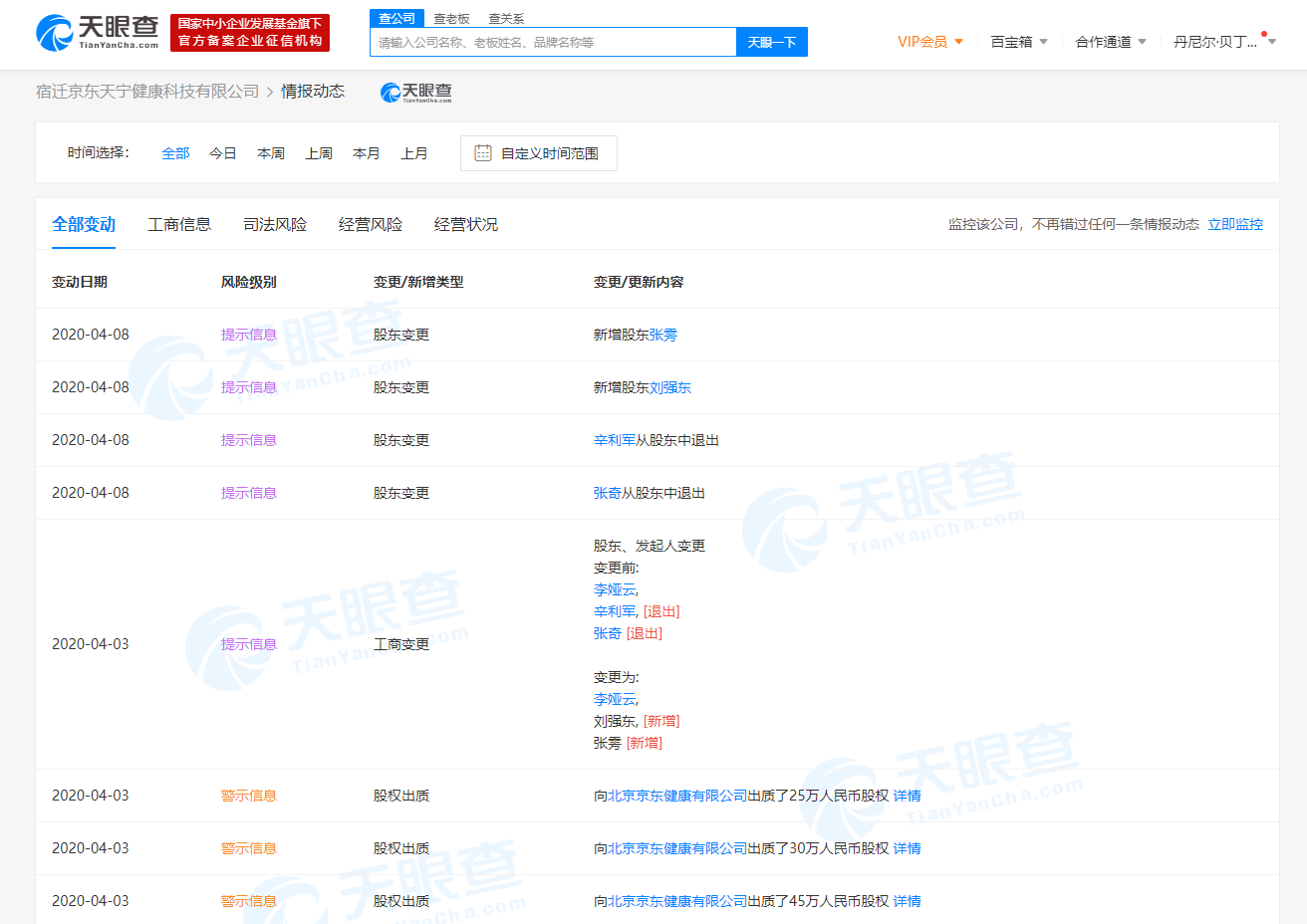Screen dimensions: 1307x924
Task: Click the red government-backed credit agency banner
Action: pos(250,32)
